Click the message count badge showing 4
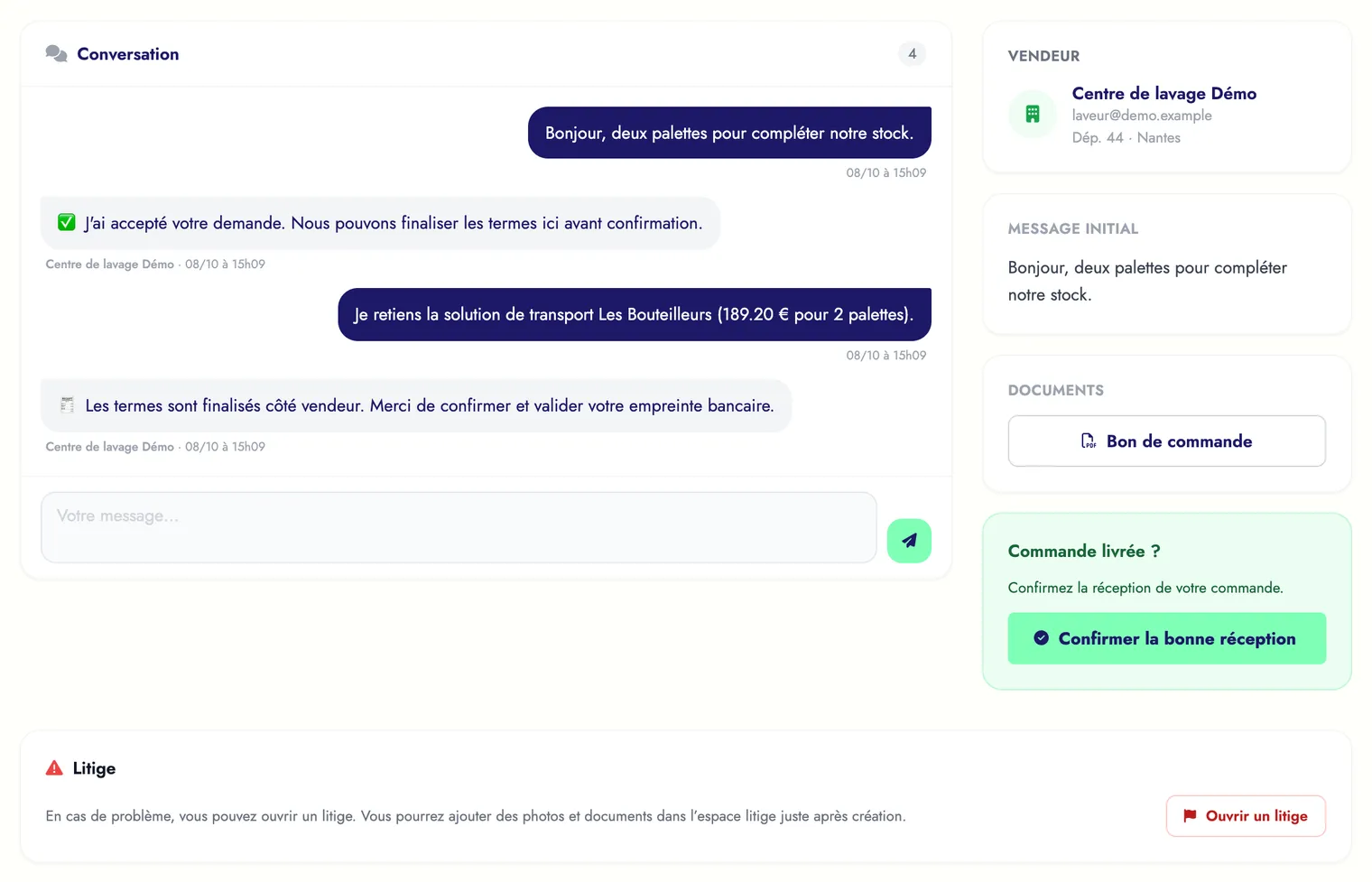This screenshot has width=1372, height=882. tap(912, 54)
